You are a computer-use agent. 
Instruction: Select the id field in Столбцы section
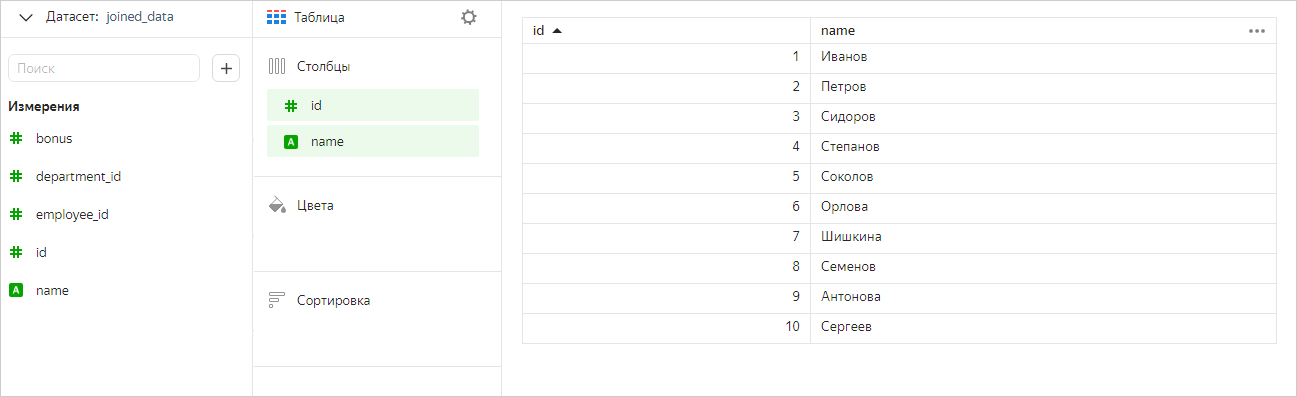(x=373, y=105)
